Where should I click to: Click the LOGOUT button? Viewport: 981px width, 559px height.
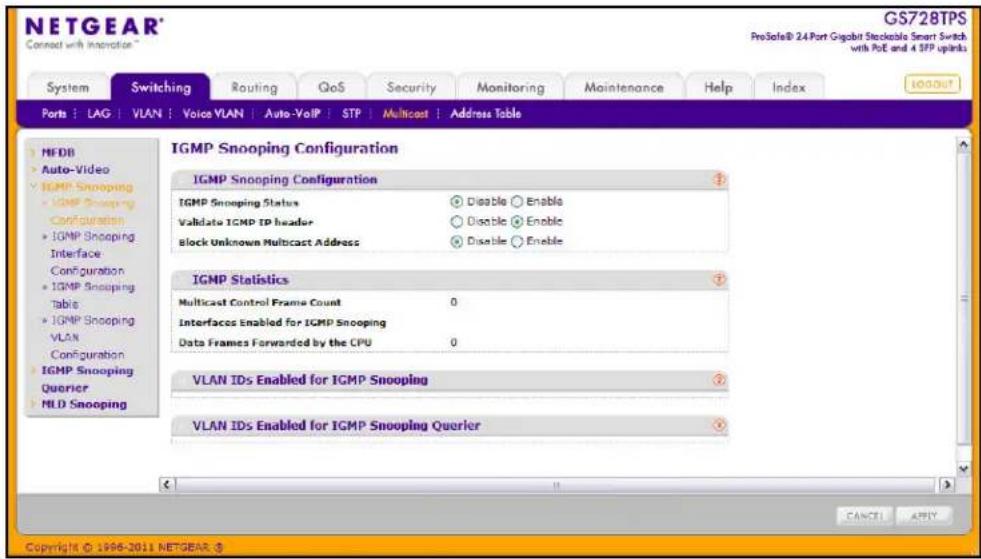pos(932,84)
